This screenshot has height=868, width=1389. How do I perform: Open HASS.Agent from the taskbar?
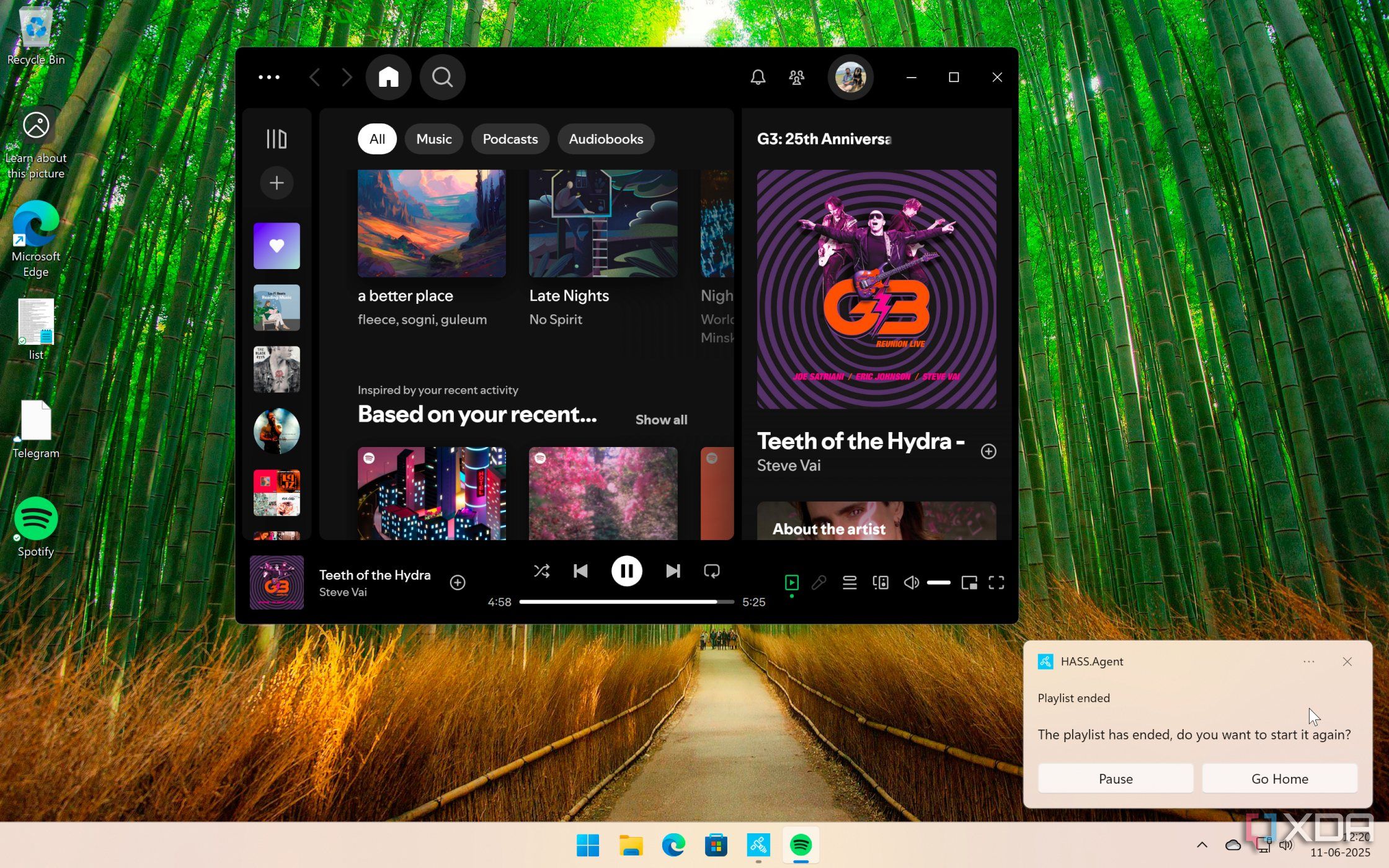point(758,845)
